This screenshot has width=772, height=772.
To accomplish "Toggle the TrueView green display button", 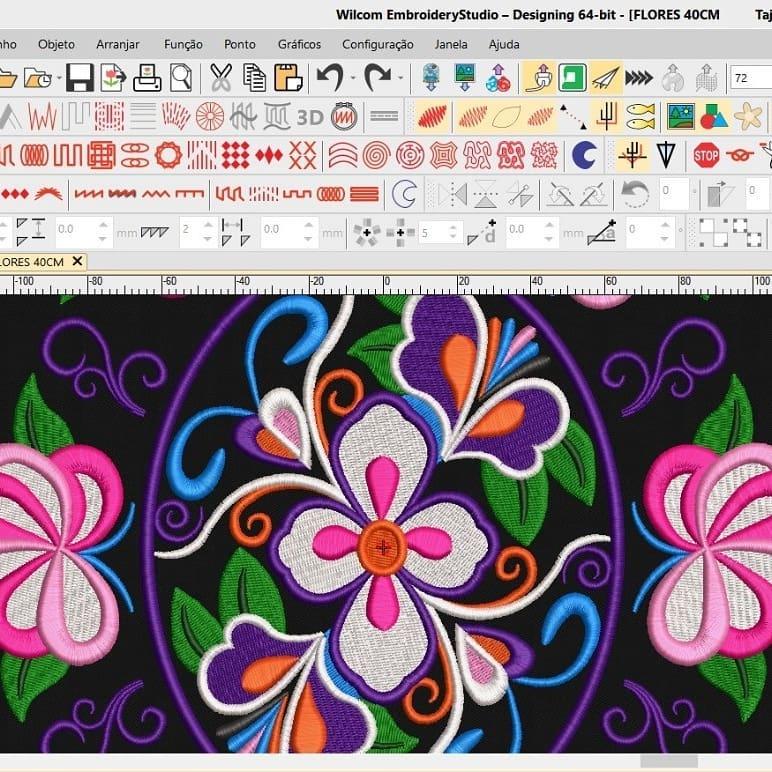I will pos(572,78).
